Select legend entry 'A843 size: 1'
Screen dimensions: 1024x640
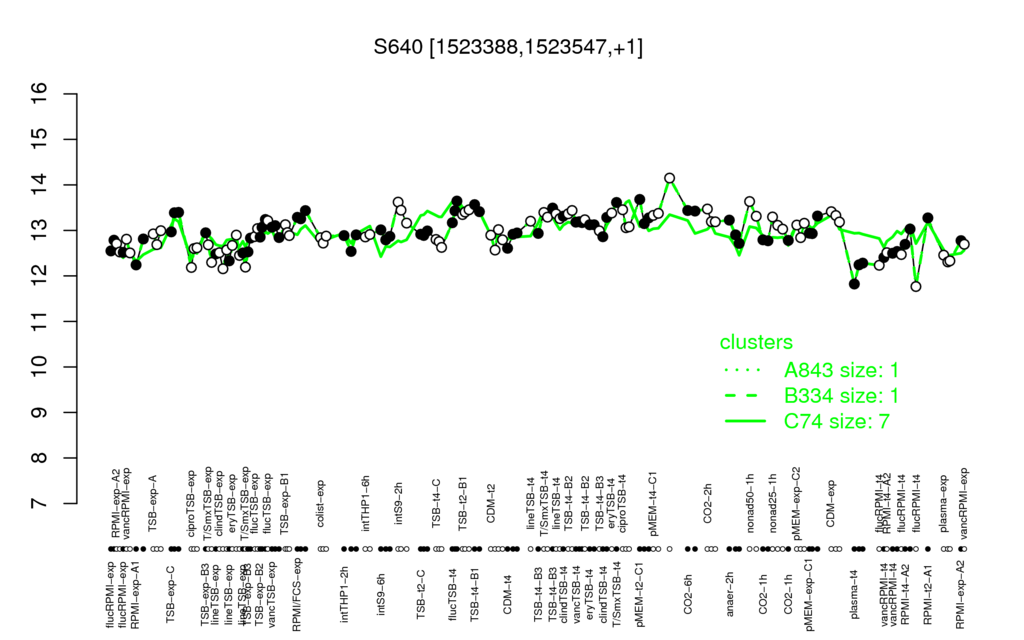coord(842,370)
